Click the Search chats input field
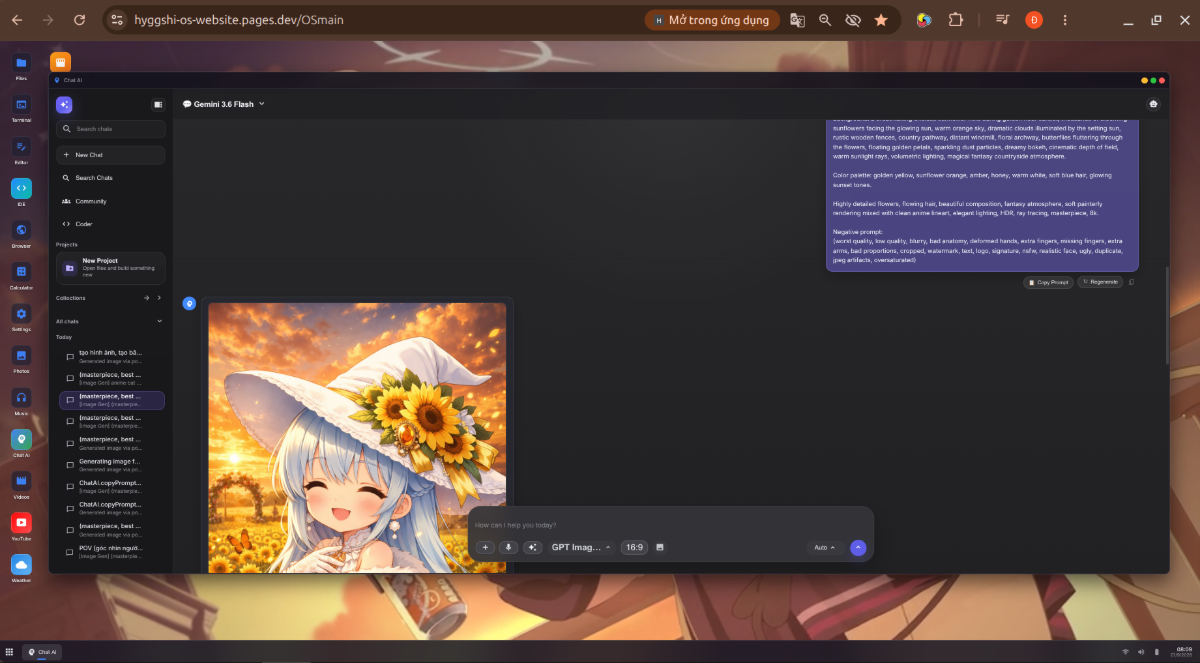Viewport: 1200px width, 663px height. pos(111,129)
